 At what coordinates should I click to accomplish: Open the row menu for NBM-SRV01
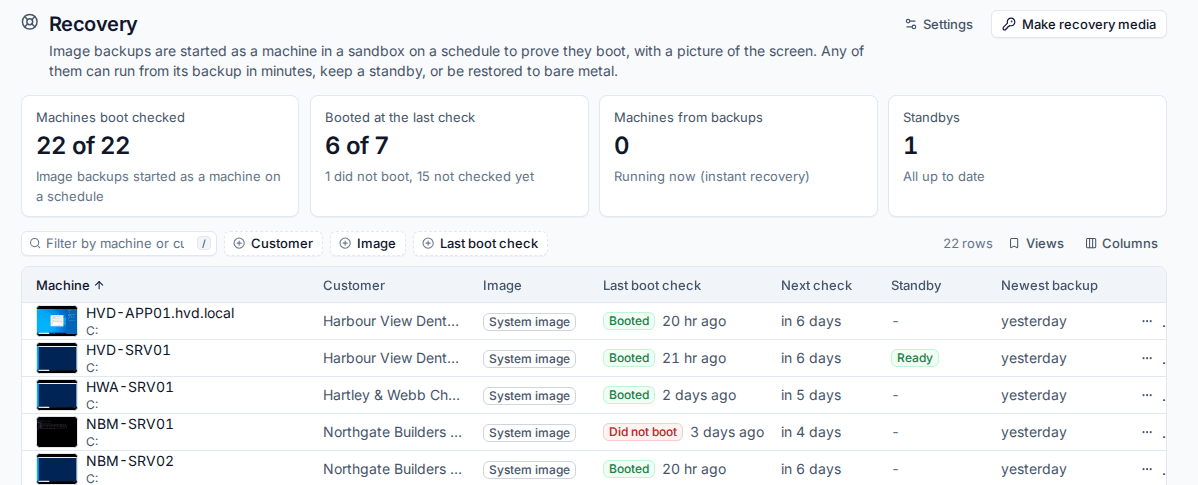[x=1147, y=432]
